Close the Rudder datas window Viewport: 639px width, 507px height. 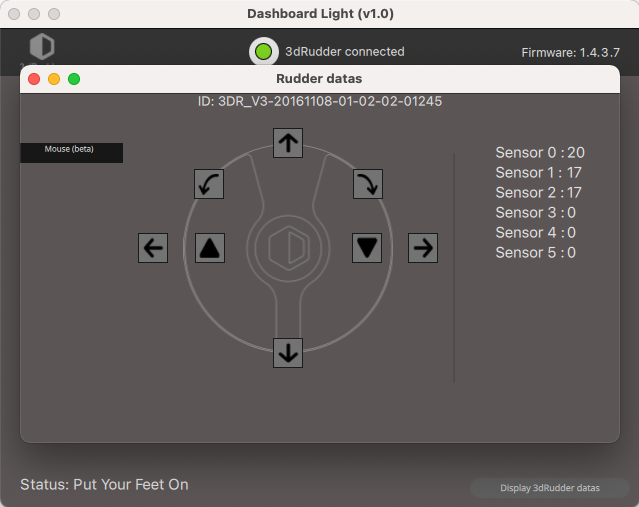click(34, 79)
